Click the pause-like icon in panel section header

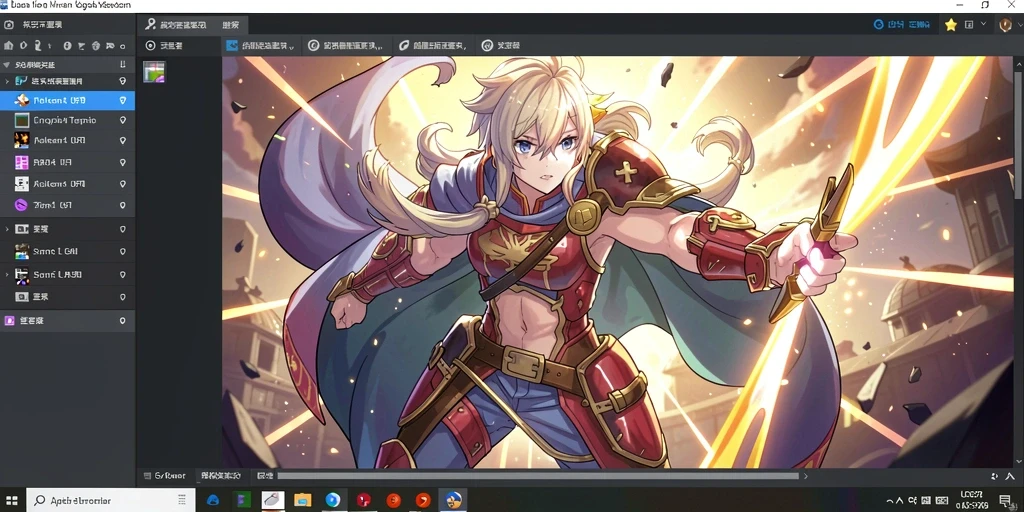[123, 65]
